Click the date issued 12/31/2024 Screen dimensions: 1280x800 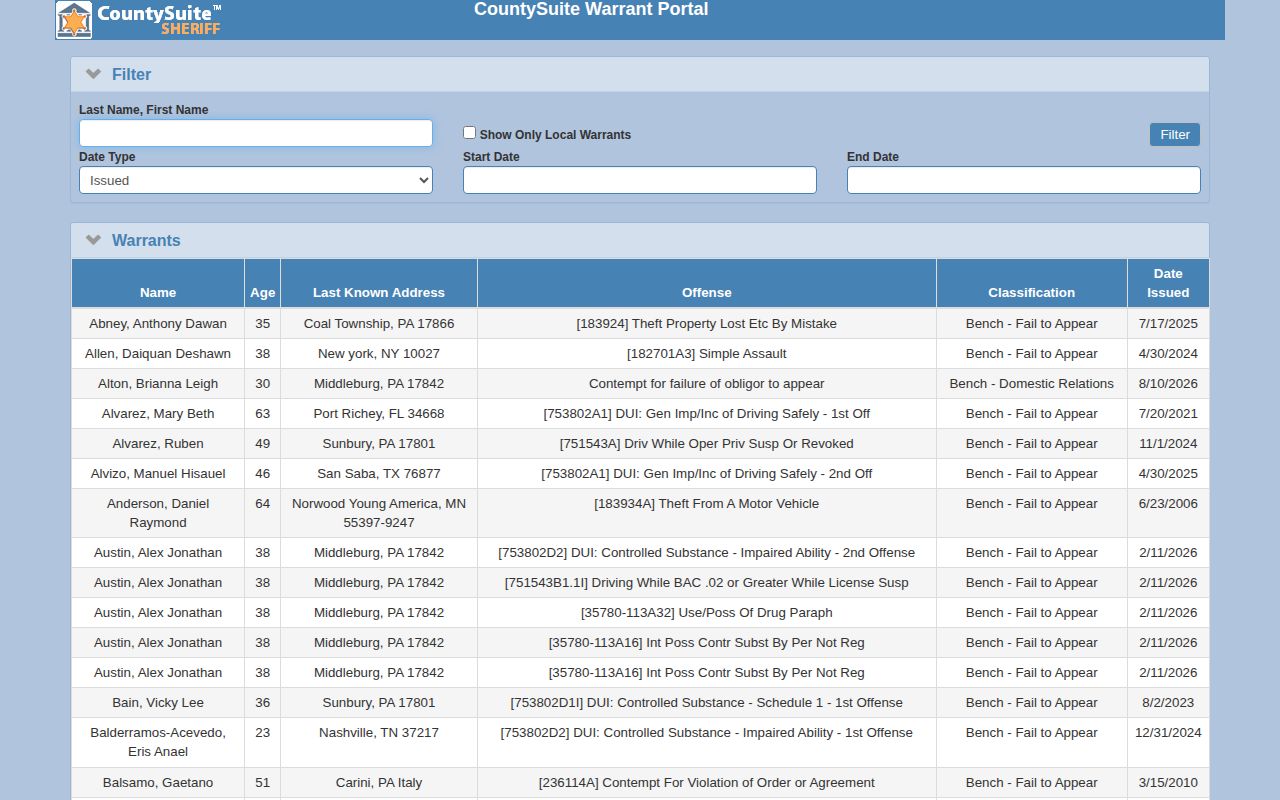click(x=1168, y=733)
